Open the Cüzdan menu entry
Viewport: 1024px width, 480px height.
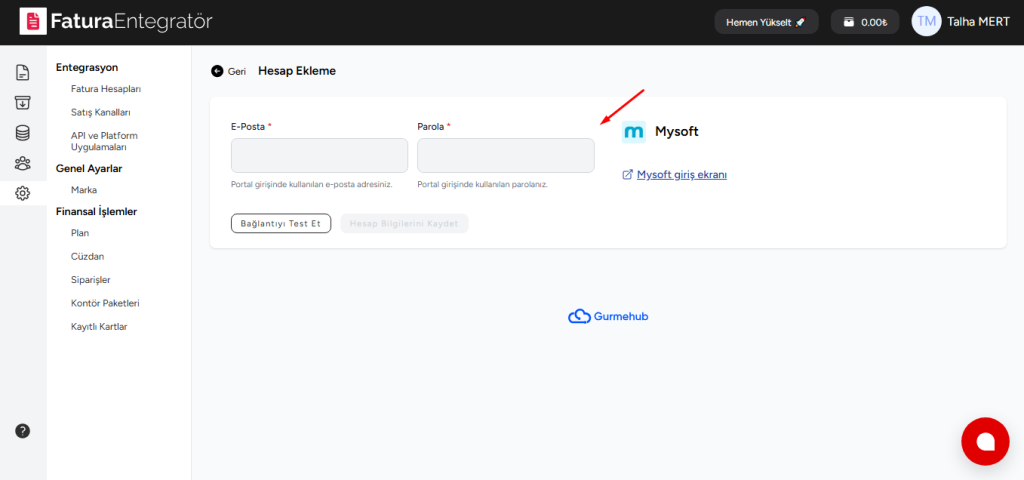tap(88, 256)
